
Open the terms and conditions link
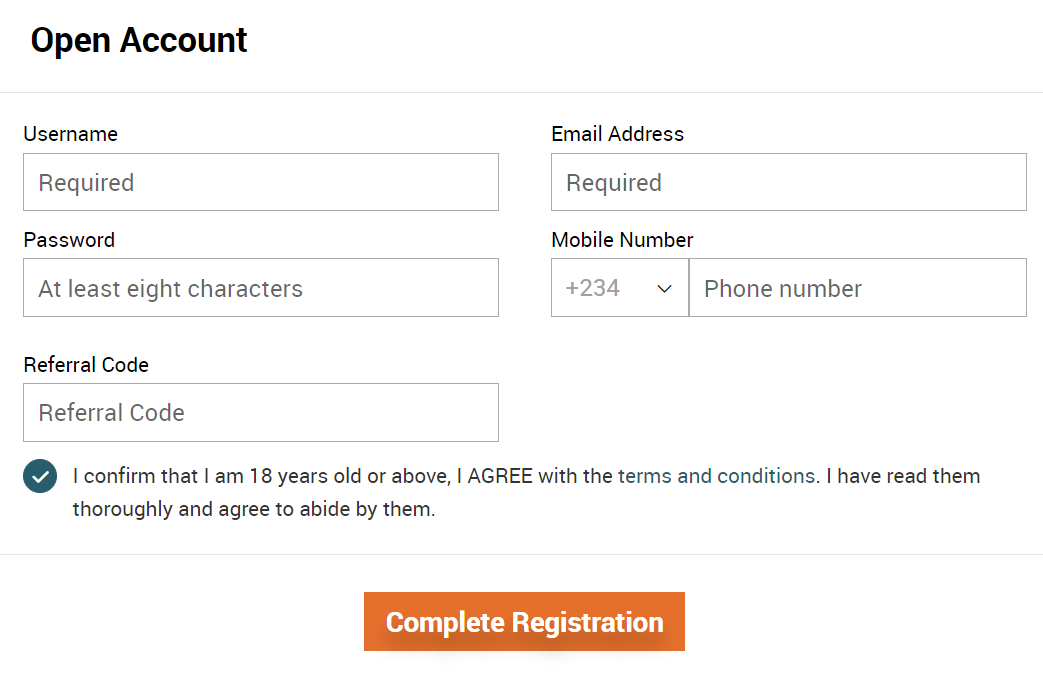click(x=716, y=476)
